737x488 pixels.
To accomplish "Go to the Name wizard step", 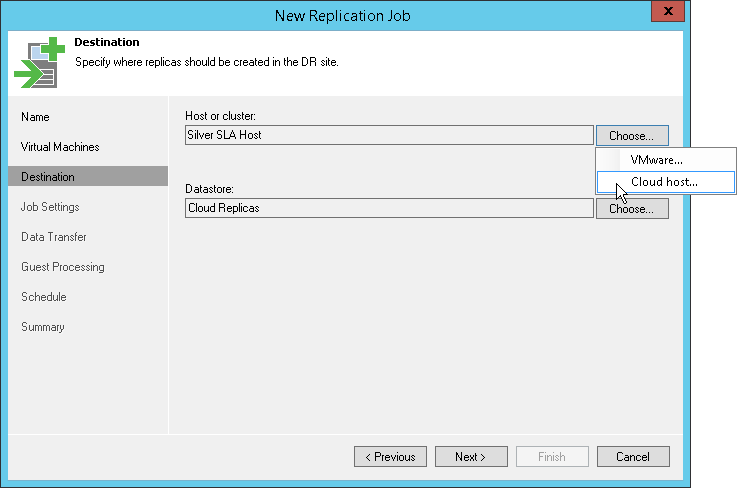I will pos(35,117).
